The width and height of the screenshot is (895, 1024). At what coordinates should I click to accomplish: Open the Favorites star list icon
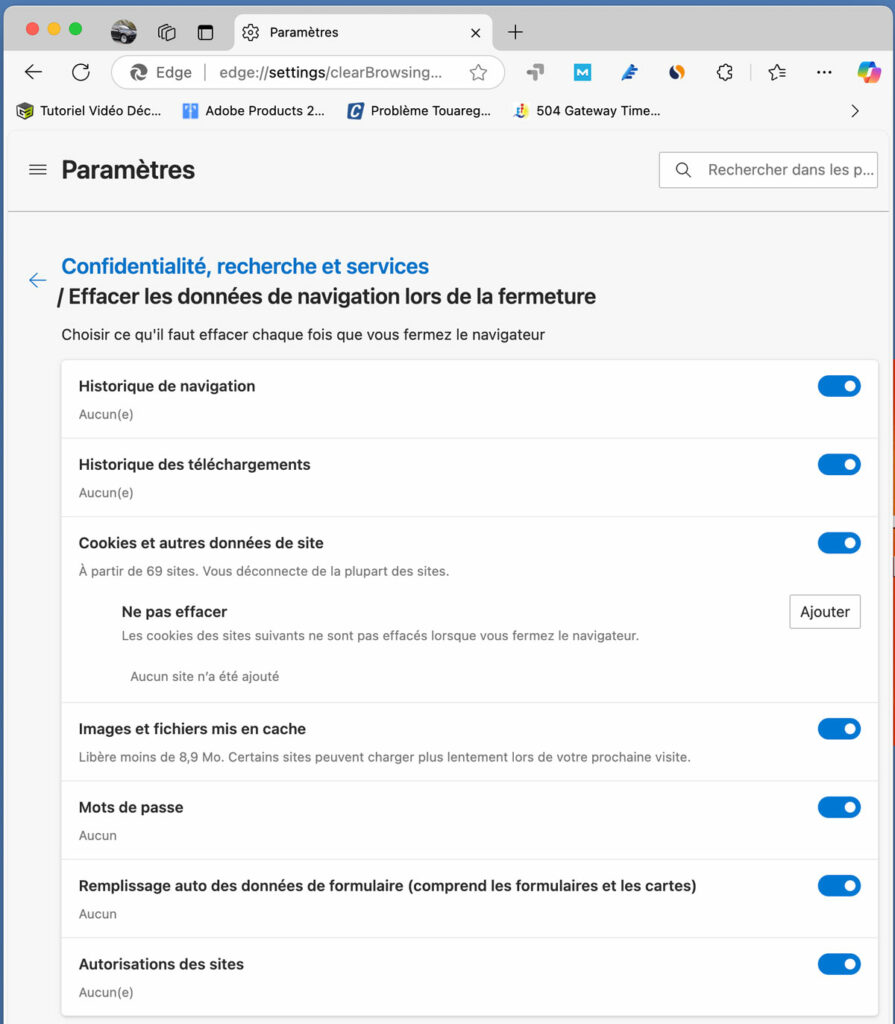777,72
